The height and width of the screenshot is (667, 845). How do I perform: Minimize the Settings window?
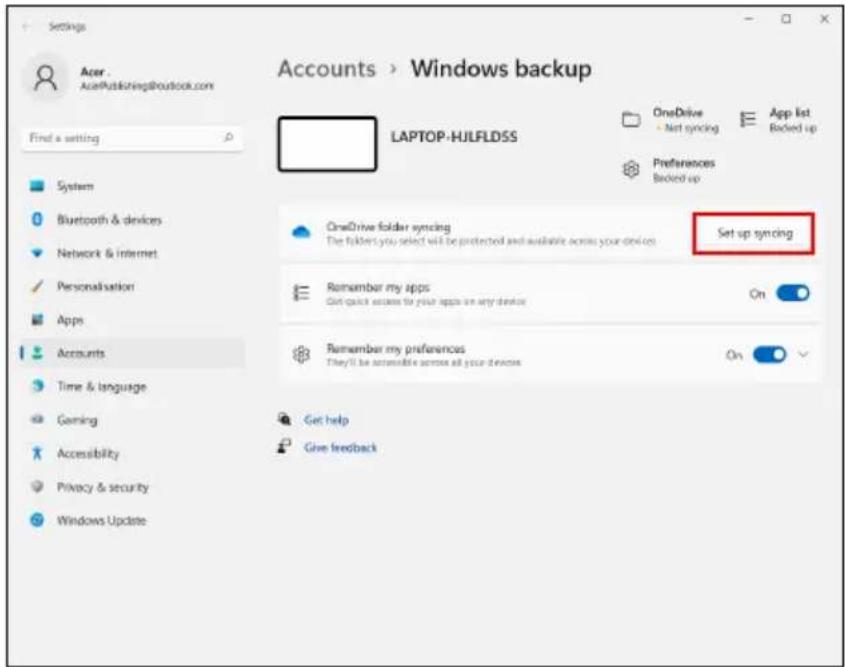pos(749,19)
